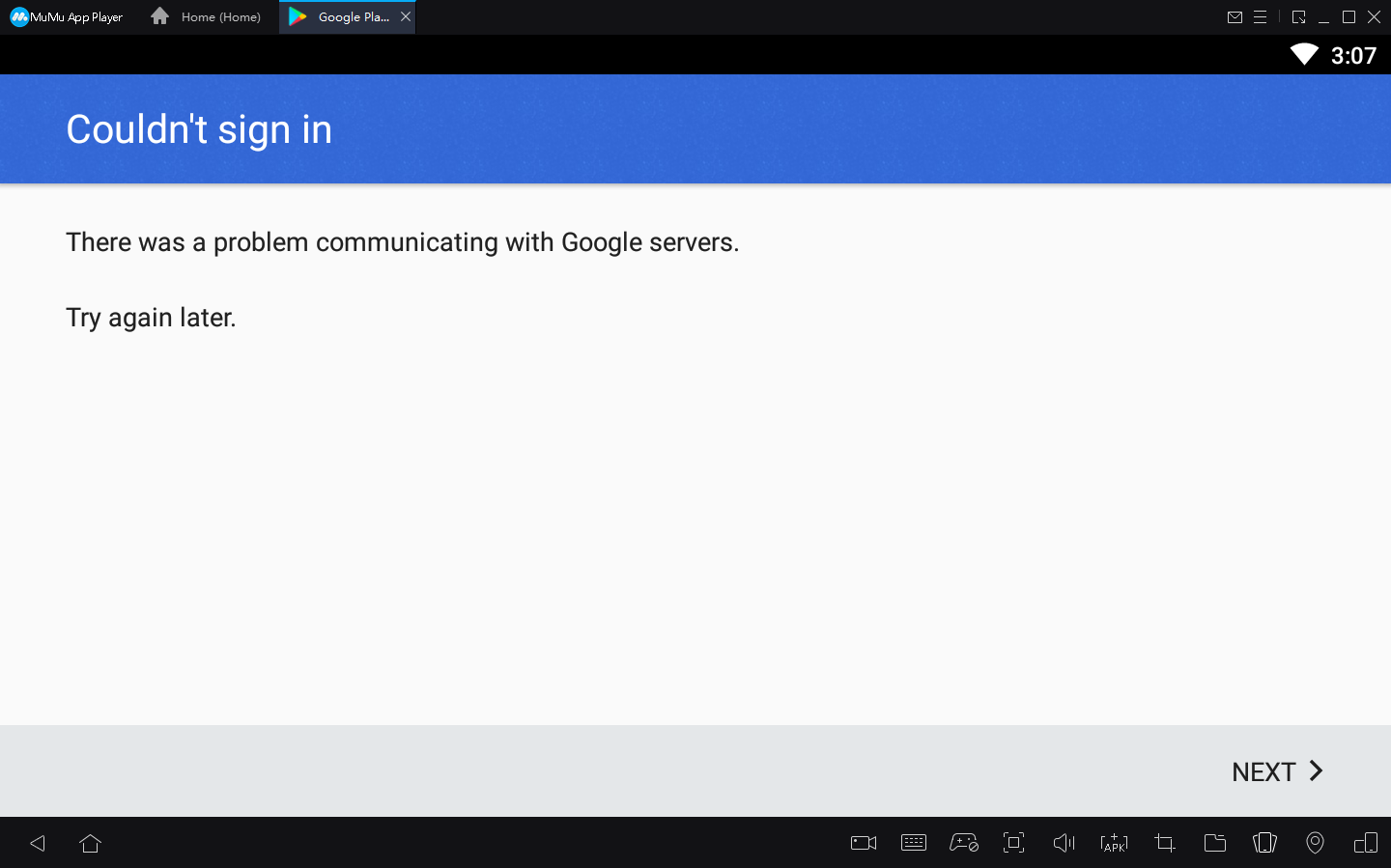Open the mail messages icon in title bar
1391x868 pixels.
(1235, 16)
